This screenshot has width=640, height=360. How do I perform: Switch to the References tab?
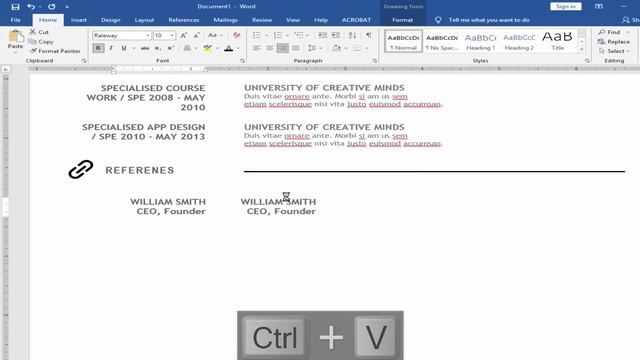click(184, 20)
